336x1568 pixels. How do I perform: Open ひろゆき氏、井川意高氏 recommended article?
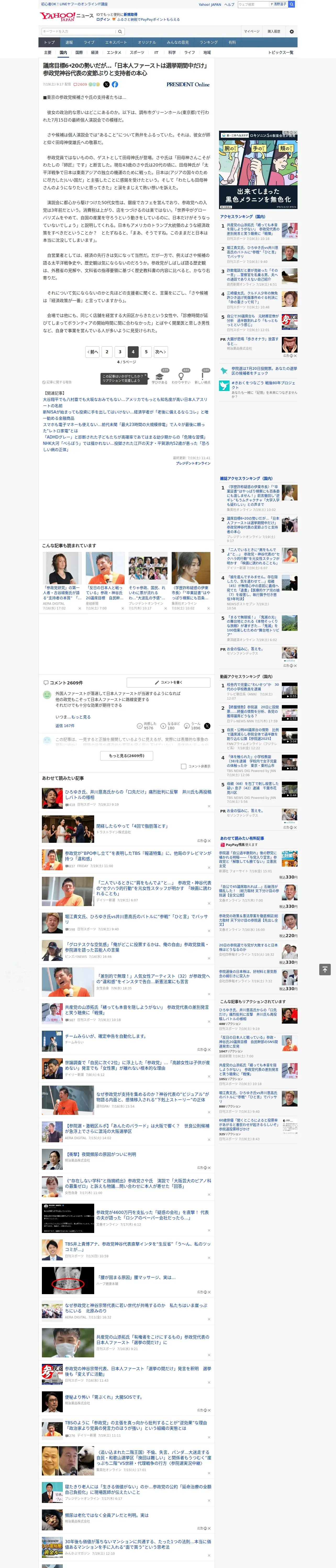(x=138, y=794)
